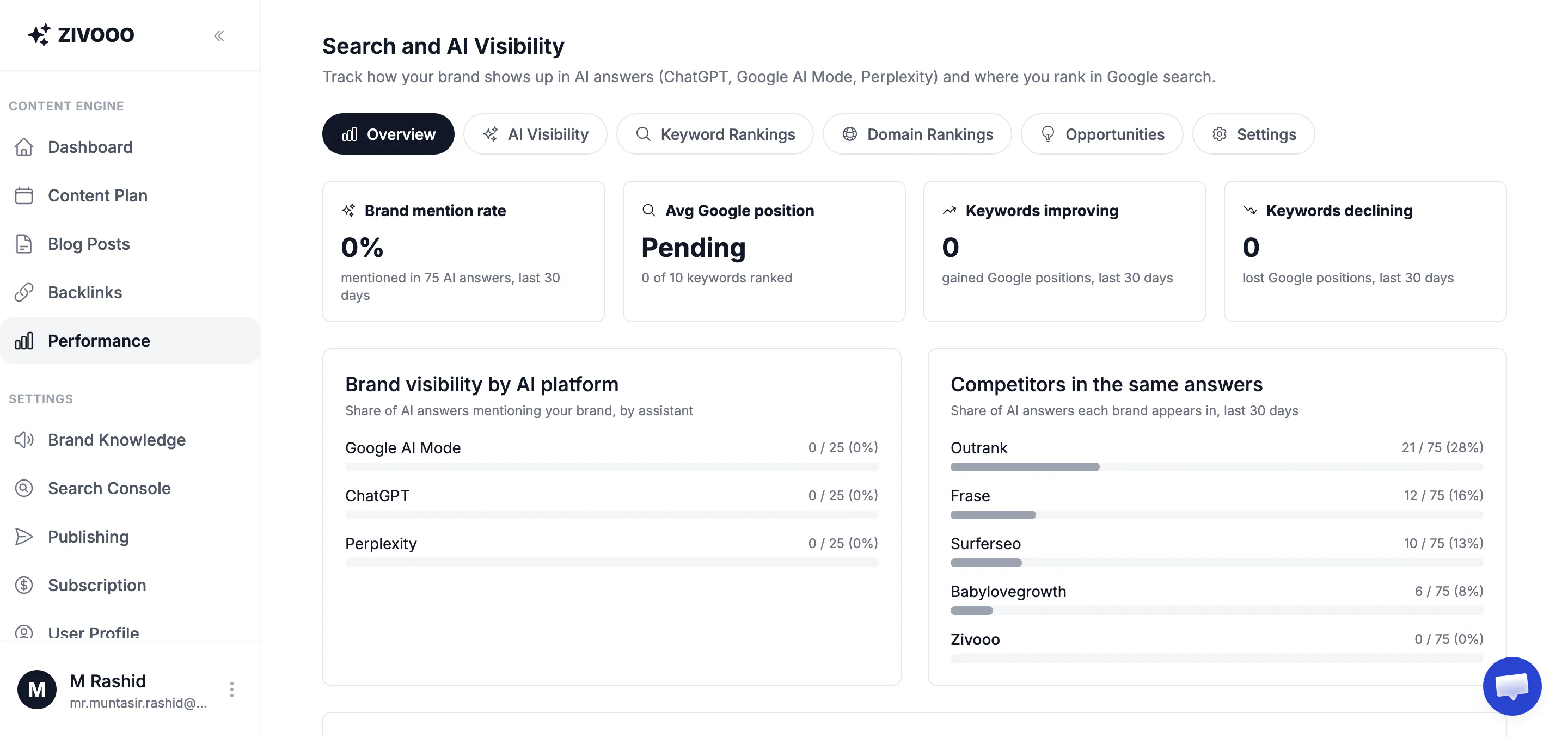The width and height of the screenshot is (1568, 738).
Task: Open Blog Posts section
Action: [130, 244]
